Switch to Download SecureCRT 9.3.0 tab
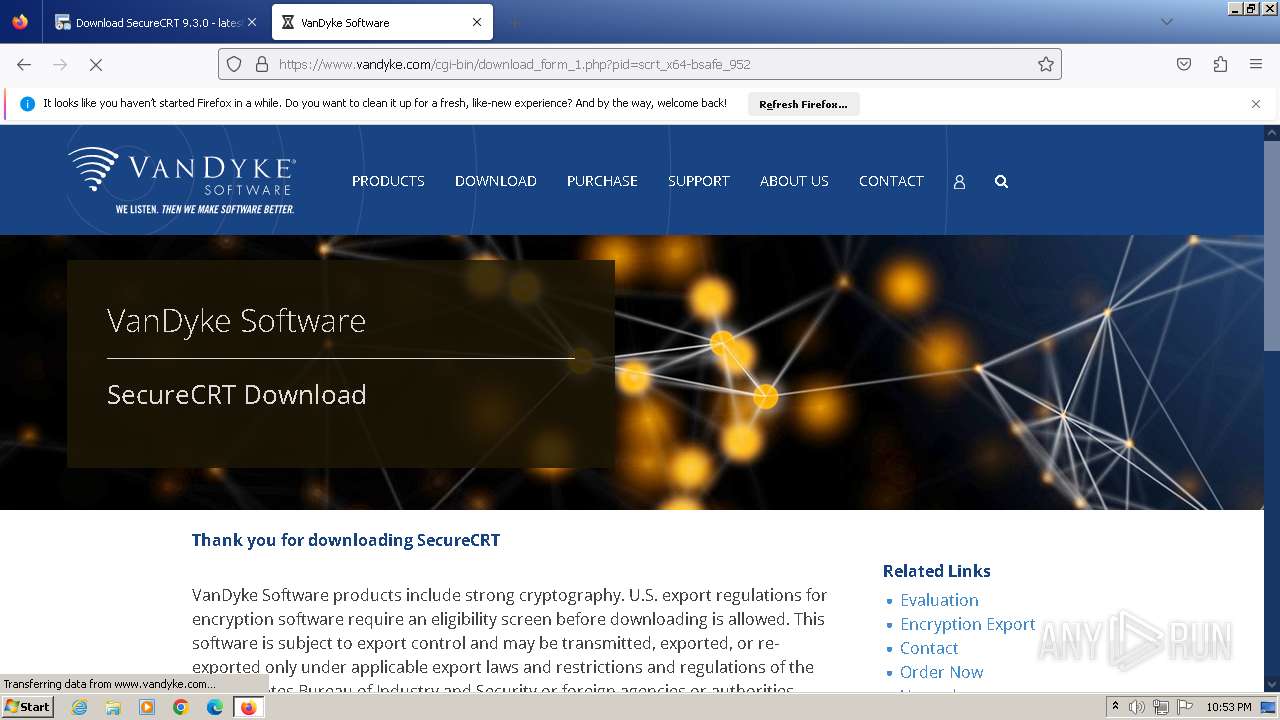 (155, 22)
